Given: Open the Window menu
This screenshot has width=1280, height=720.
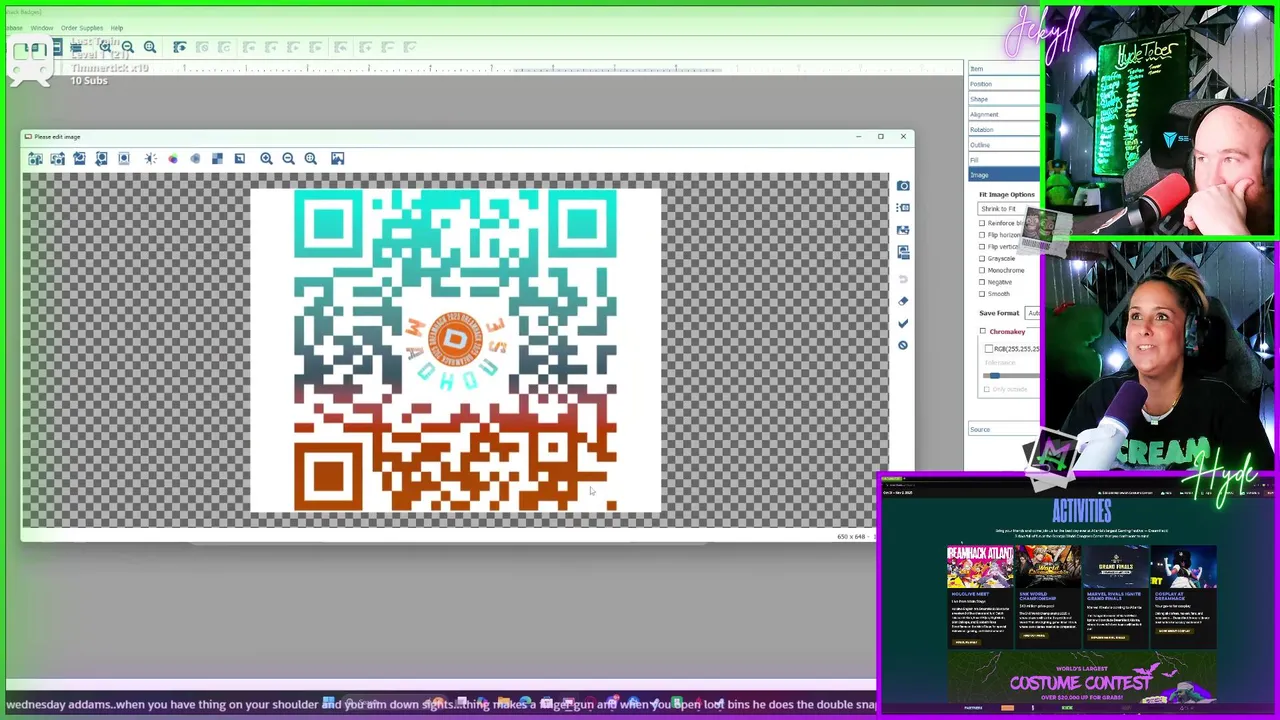Looking at the screenshot, I should click(41, 28).
